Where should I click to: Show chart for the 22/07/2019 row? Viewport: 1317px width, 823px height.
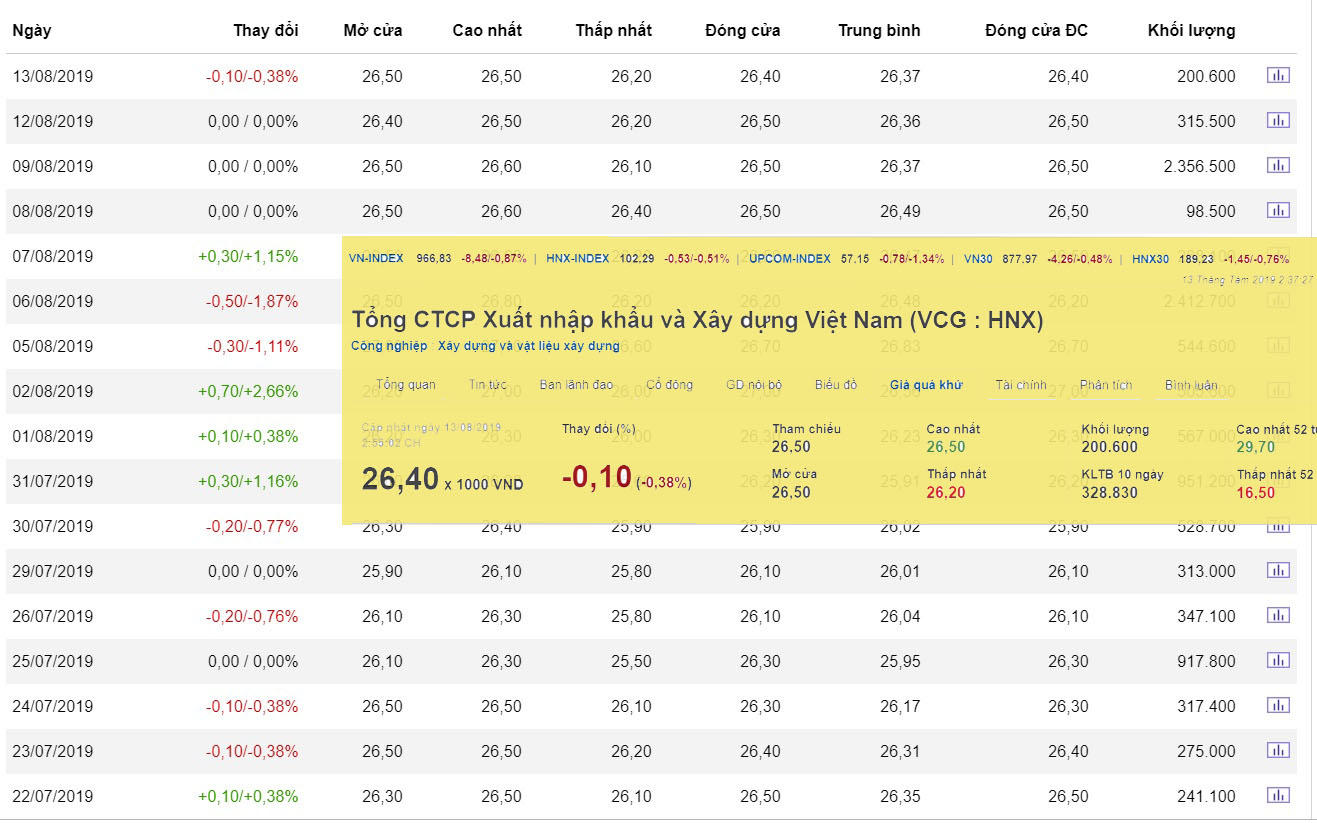point(1278,795)
